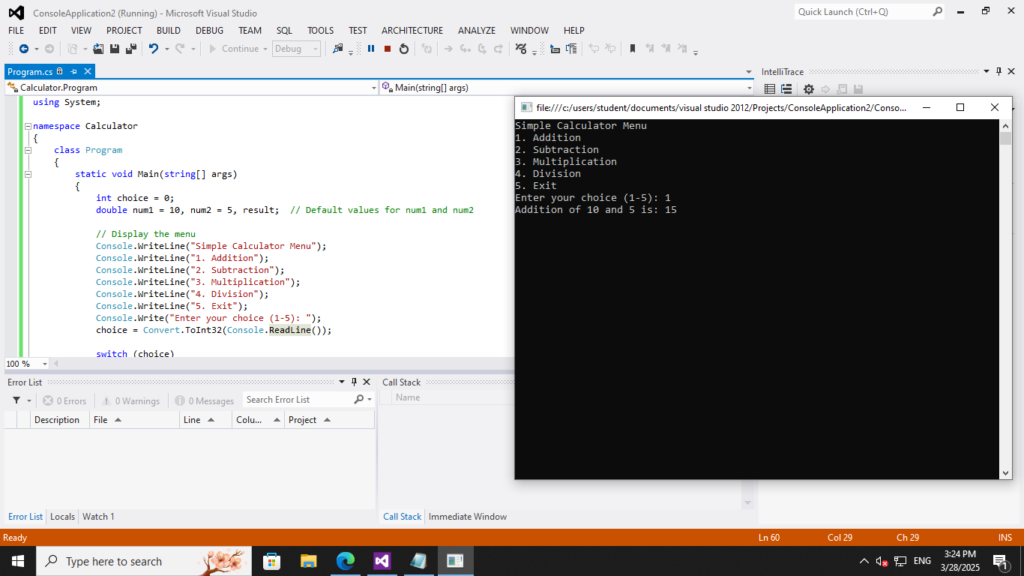Collapse the namespace Calculator code block
The width and height of the screenshot is (1024, 576).
(x=28, y=126)
